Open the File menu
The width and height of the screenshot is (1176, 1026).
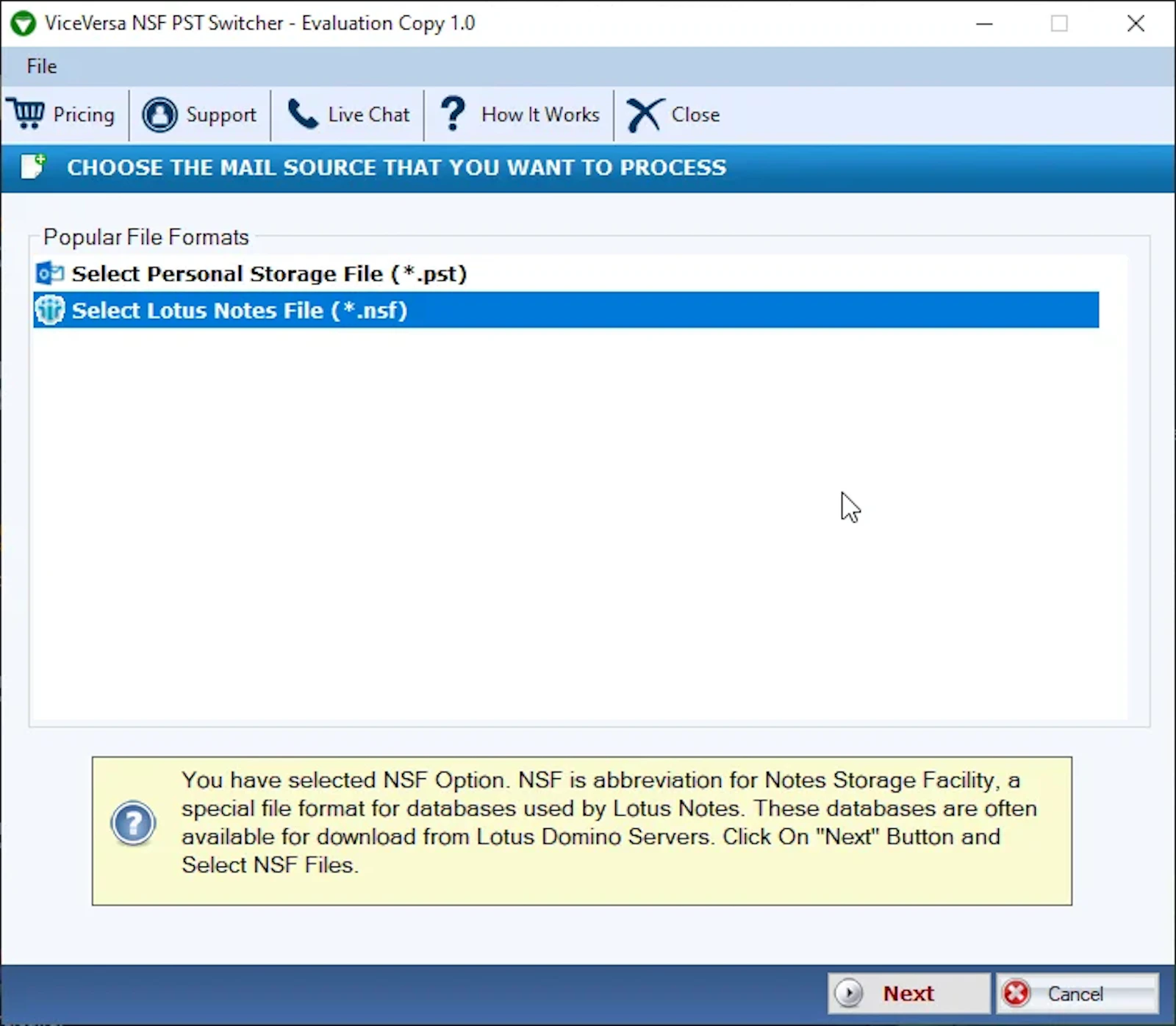[41, 66]
